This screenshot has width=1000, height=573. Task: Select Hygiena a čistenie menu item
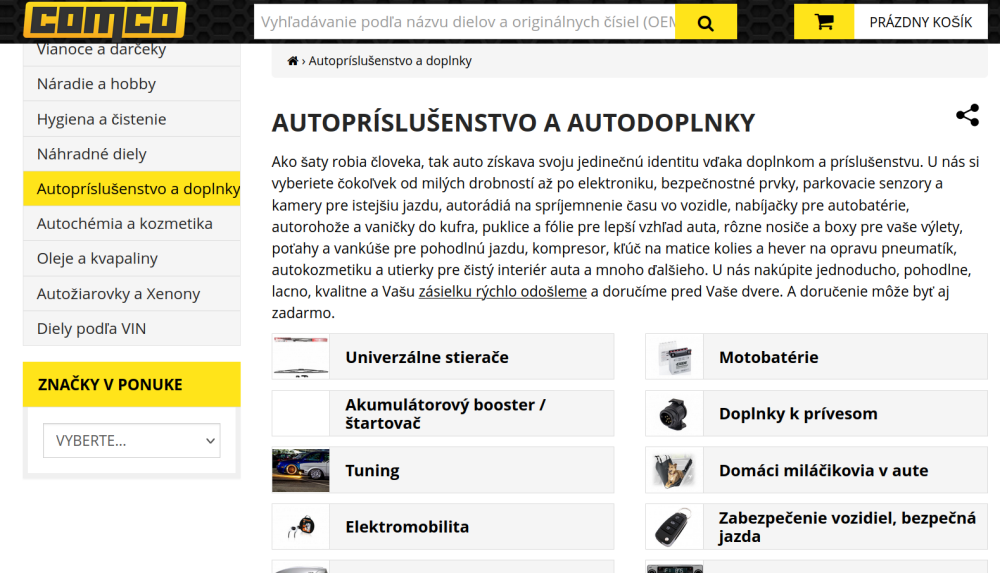132,119
